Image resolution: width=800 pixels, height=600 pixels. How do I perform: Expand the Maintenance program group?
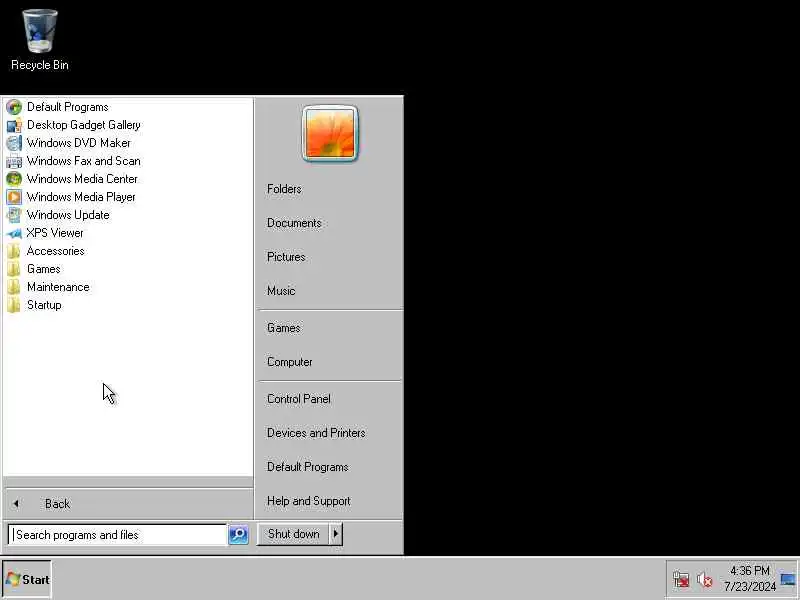tap(58, 287)
